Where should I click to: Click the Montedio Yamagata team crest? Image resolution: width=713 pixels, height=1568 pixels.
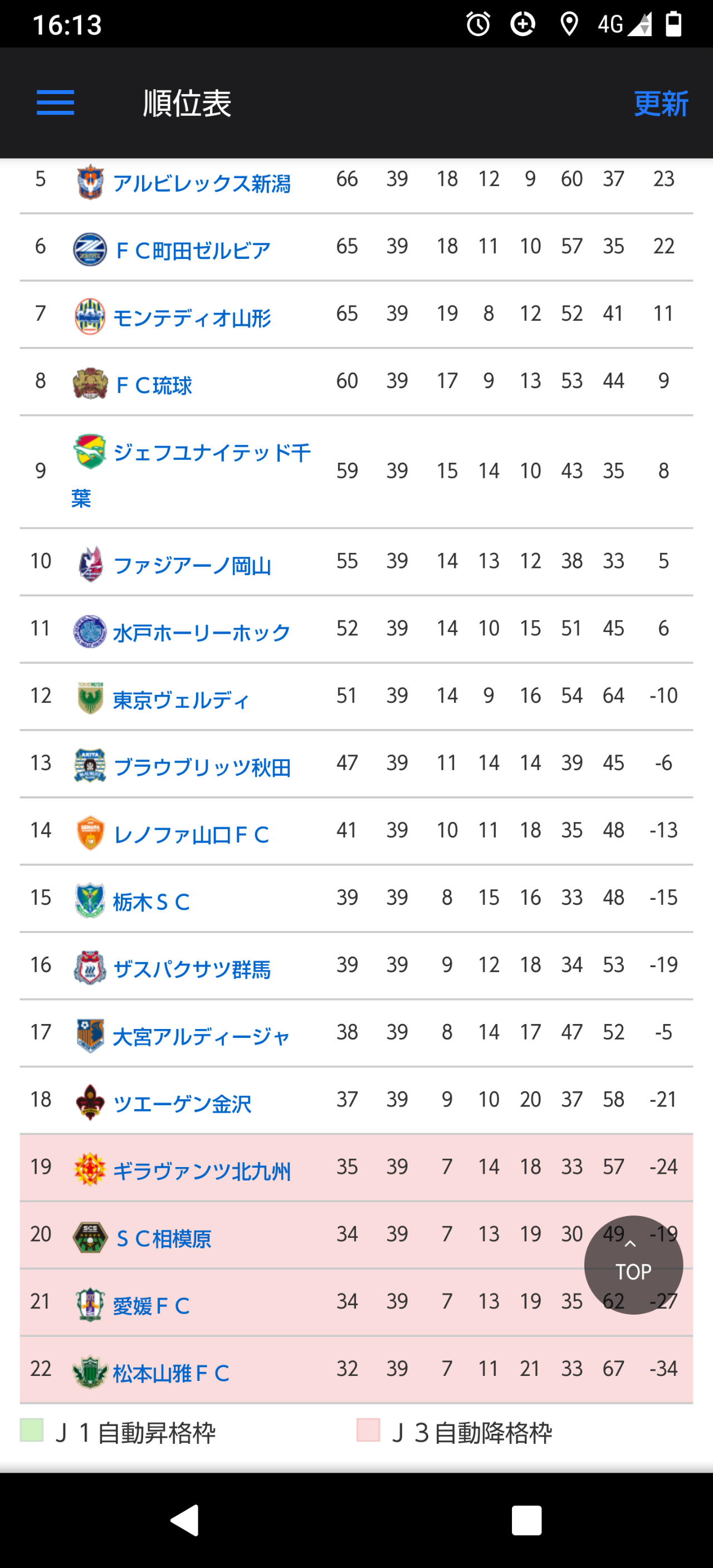pos(90,316)
